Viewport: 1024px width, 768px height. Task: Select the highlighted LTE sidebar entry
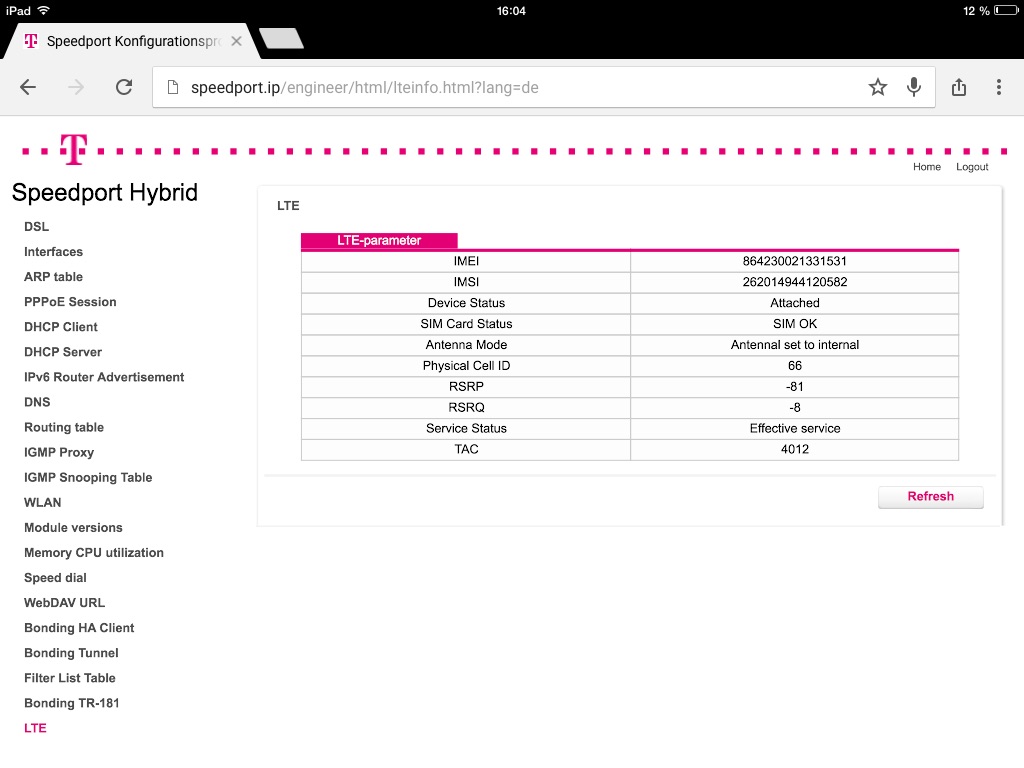click(35, 728)
